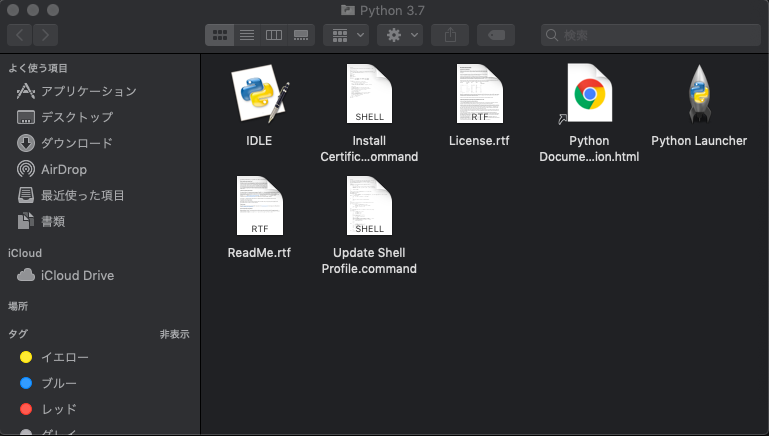The width and height of the screenshot is (769, 436).
Task: Click the iCloud Drive cloud icon
Action: click(26, 275)
